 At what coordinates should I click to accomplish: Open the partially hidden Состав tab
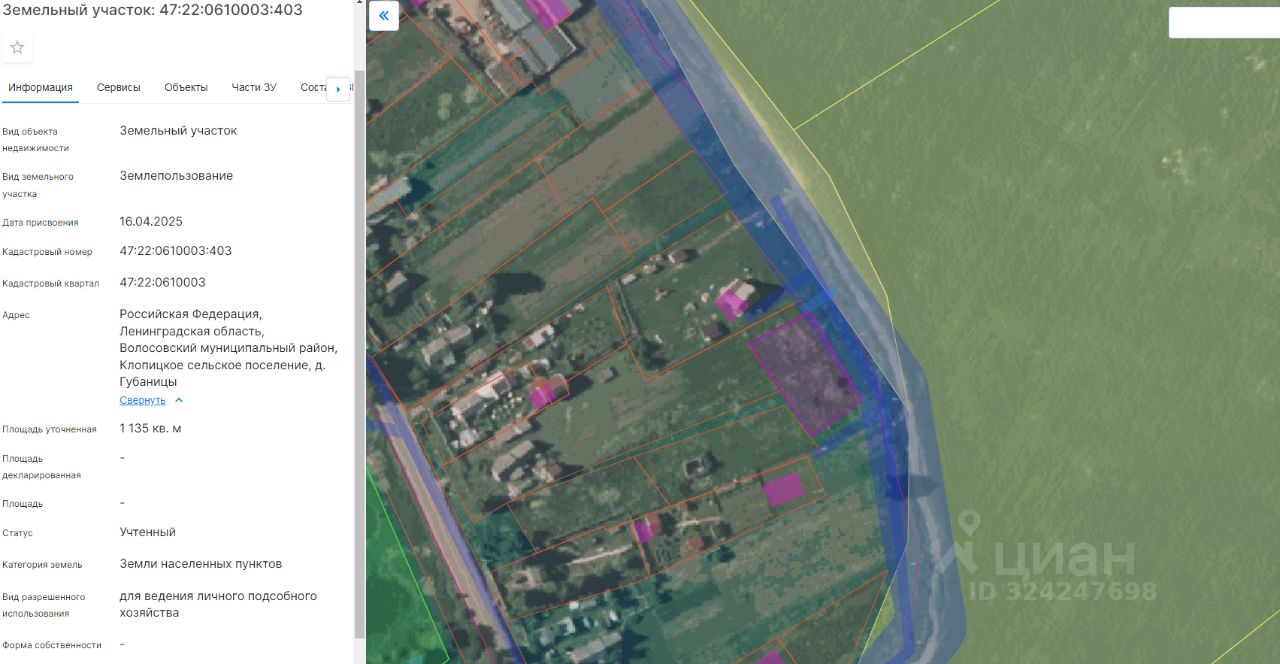(313, 87)
